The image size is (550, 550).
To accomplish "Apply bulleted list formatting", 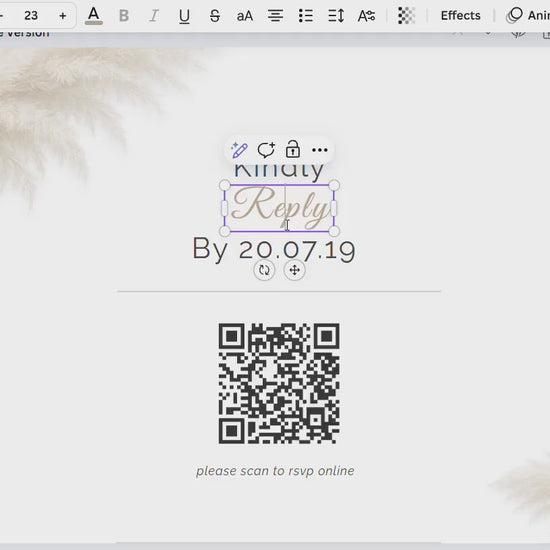I will pyautogui.click(x=306, y=16).
